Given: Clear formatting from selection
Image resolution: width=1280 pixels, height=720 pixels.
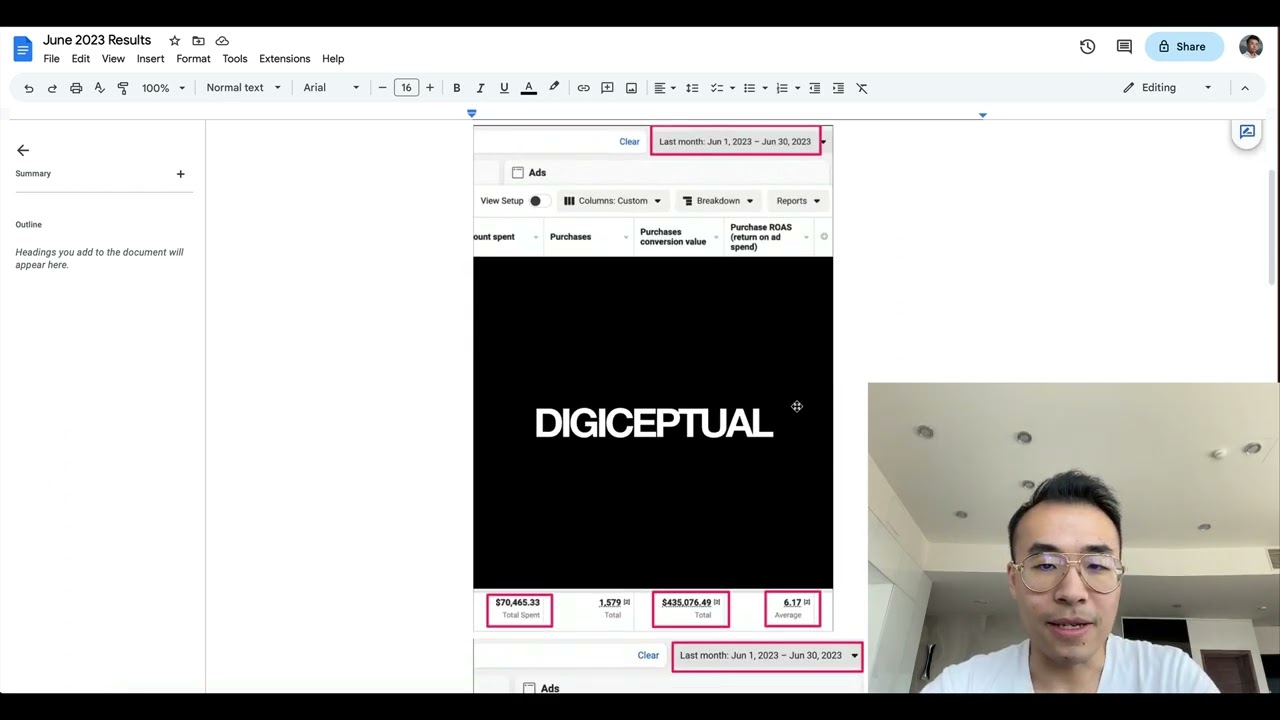Looking at the screenshot, I should (862, 88).
